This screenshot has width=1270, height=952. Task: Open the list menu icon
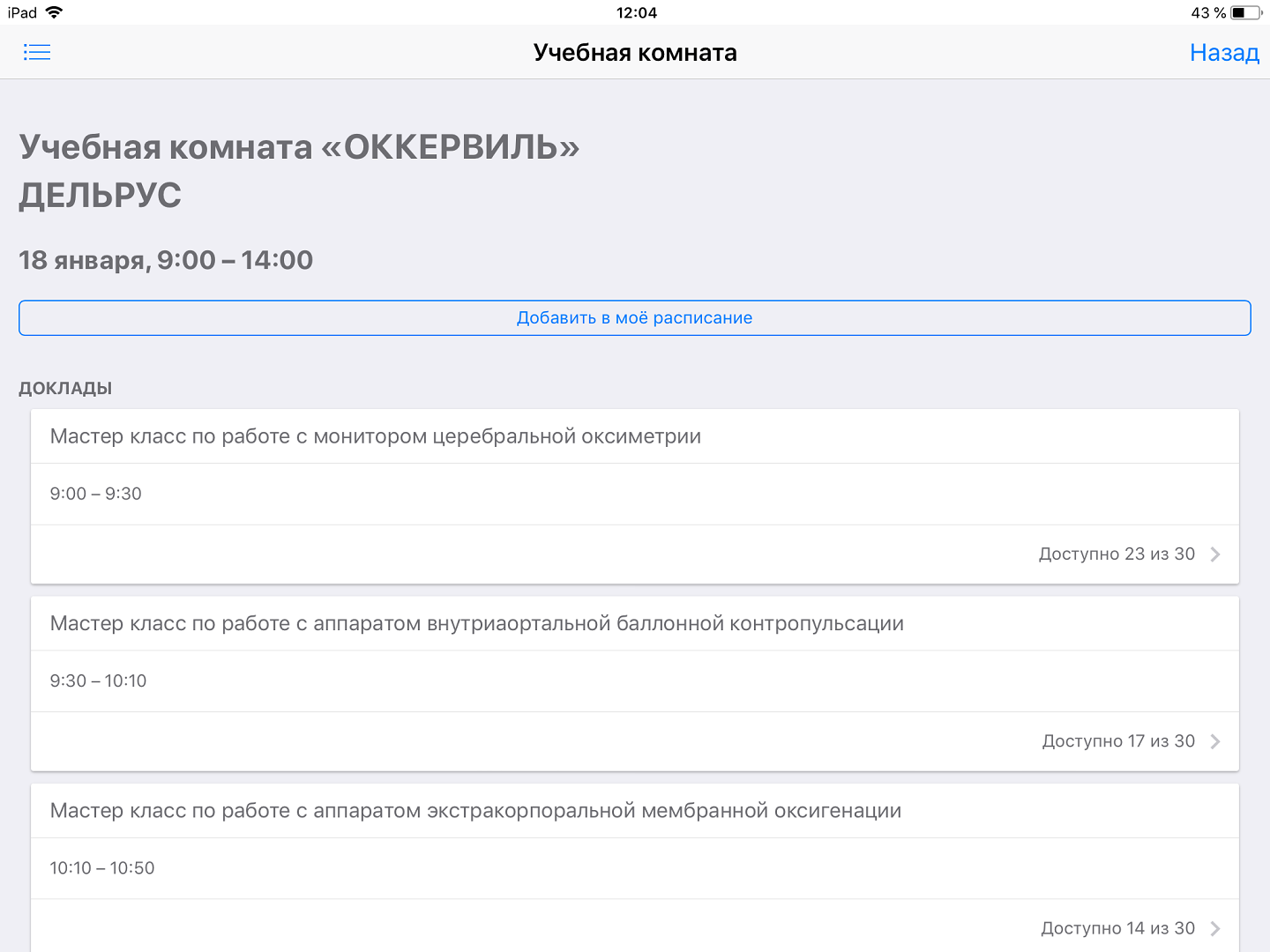[37, 53]
